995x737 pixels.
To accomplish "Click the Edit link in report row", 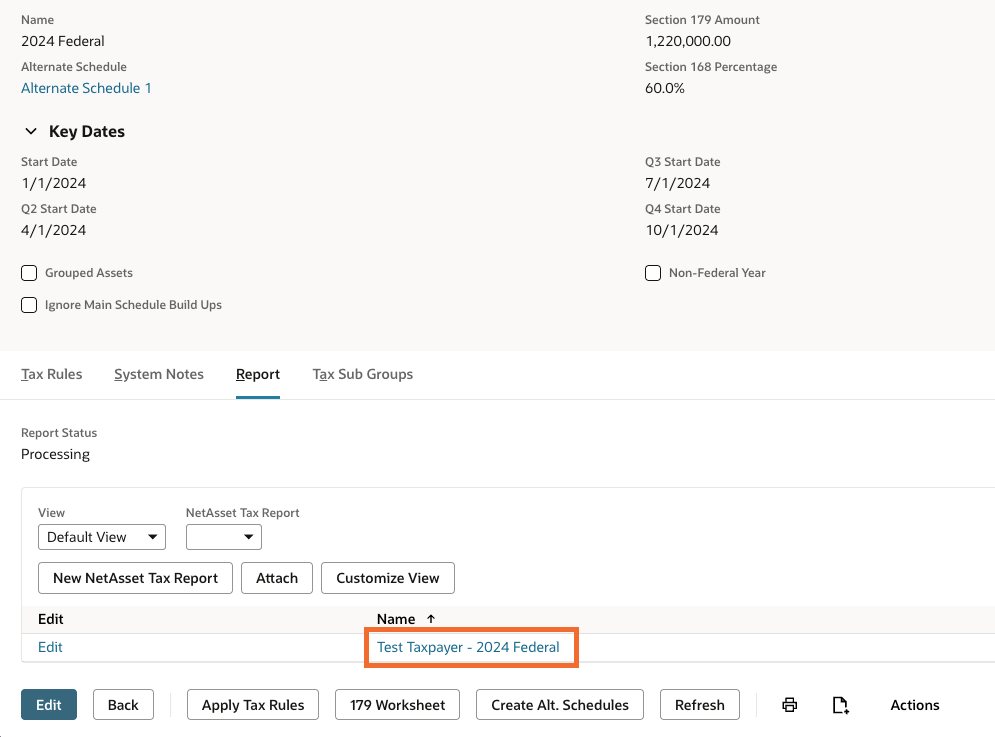I will click(50, 647).
